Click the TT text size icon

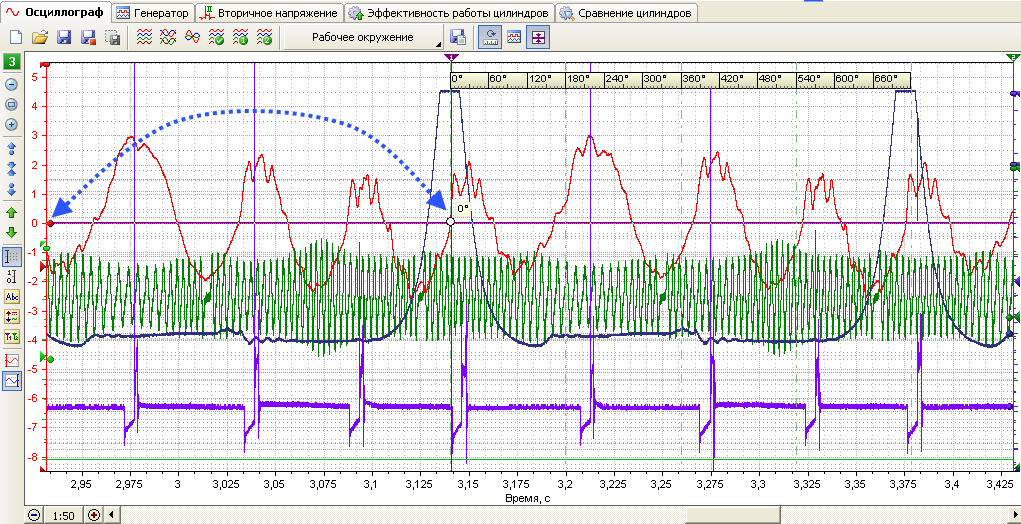tap(12, 337)
